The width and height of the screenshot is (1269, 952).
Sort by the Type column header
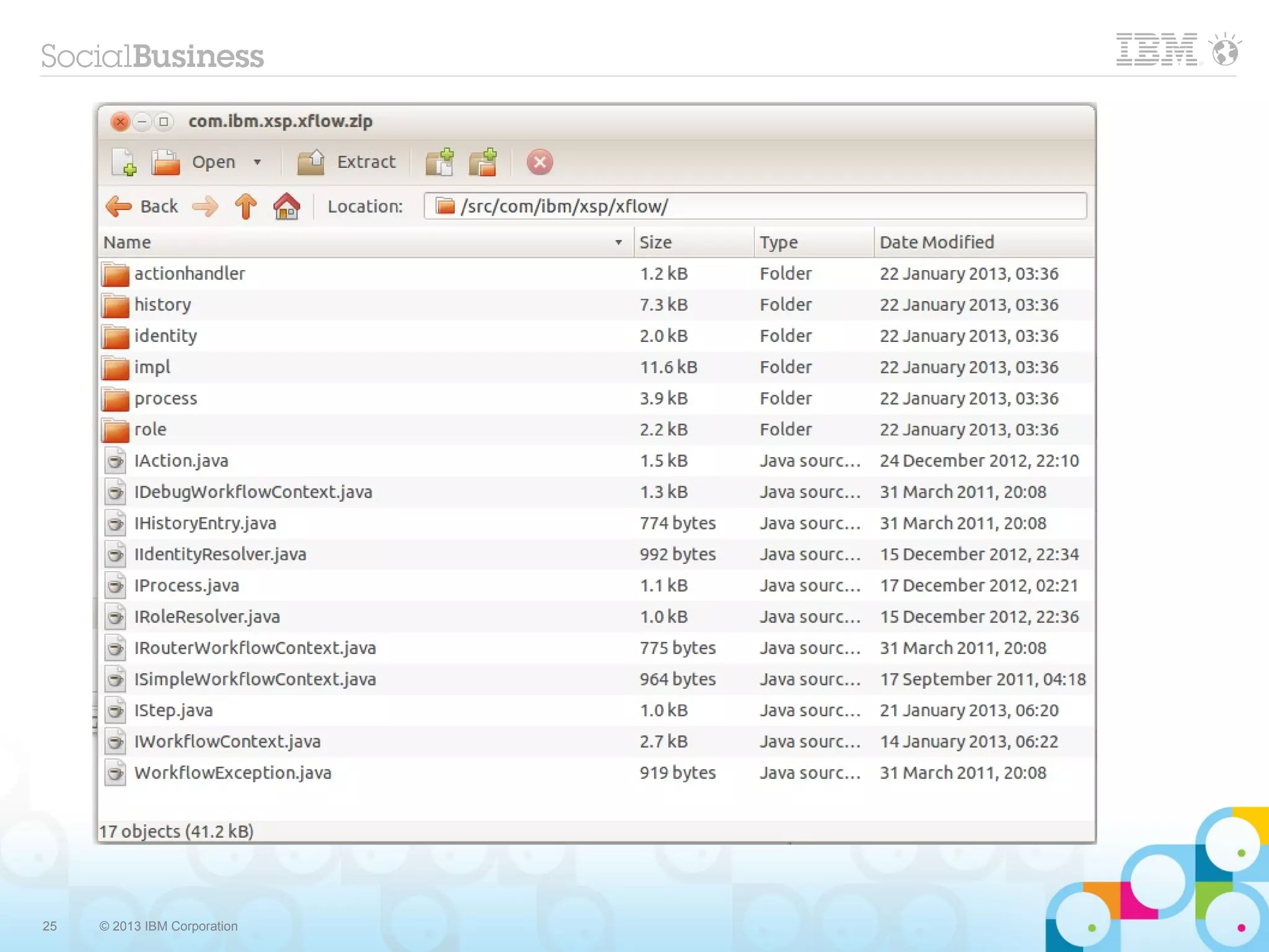click(x=779, y=242)
